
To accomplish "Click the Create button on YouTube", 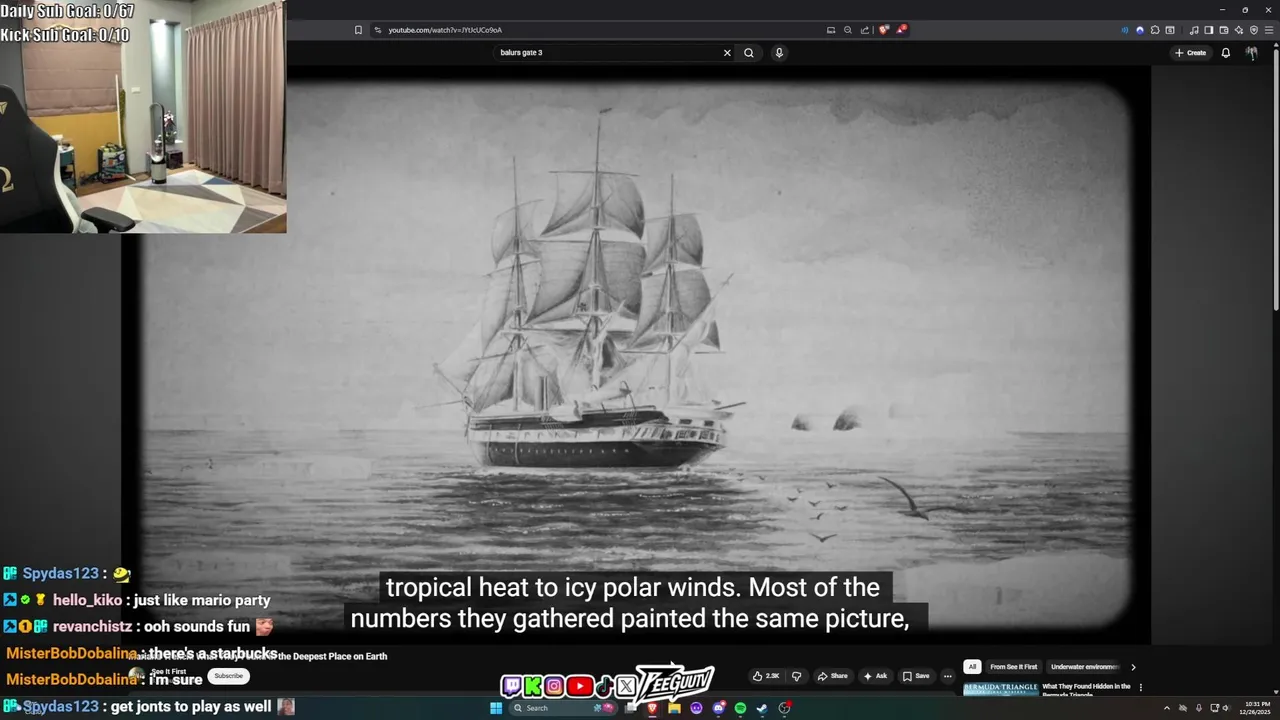I will click(1190, 53).
